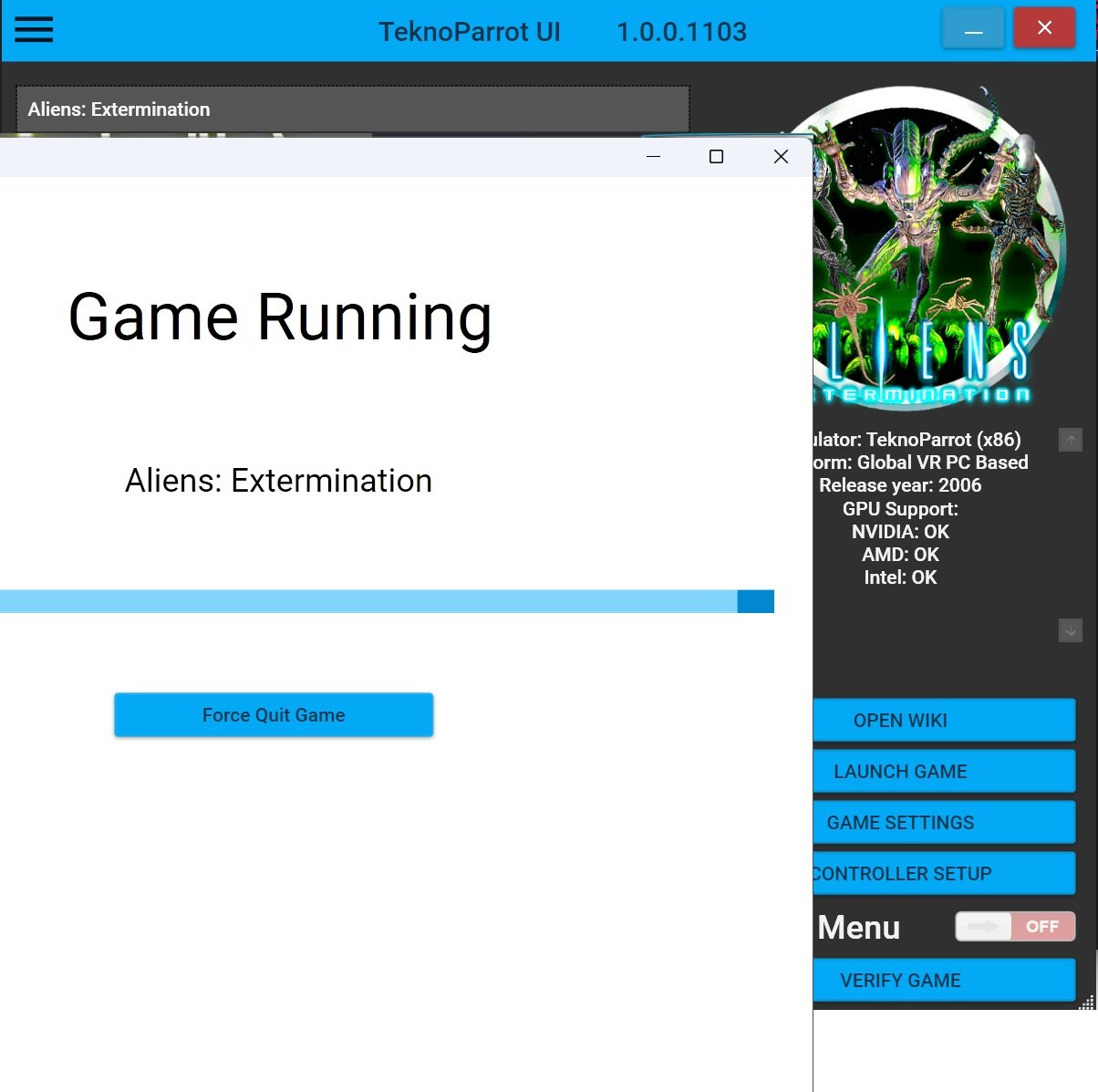The width and height of the screenshot is (1098, 1092).
Task: Open CONTROLLER SETUP
Action: [944, 874]
